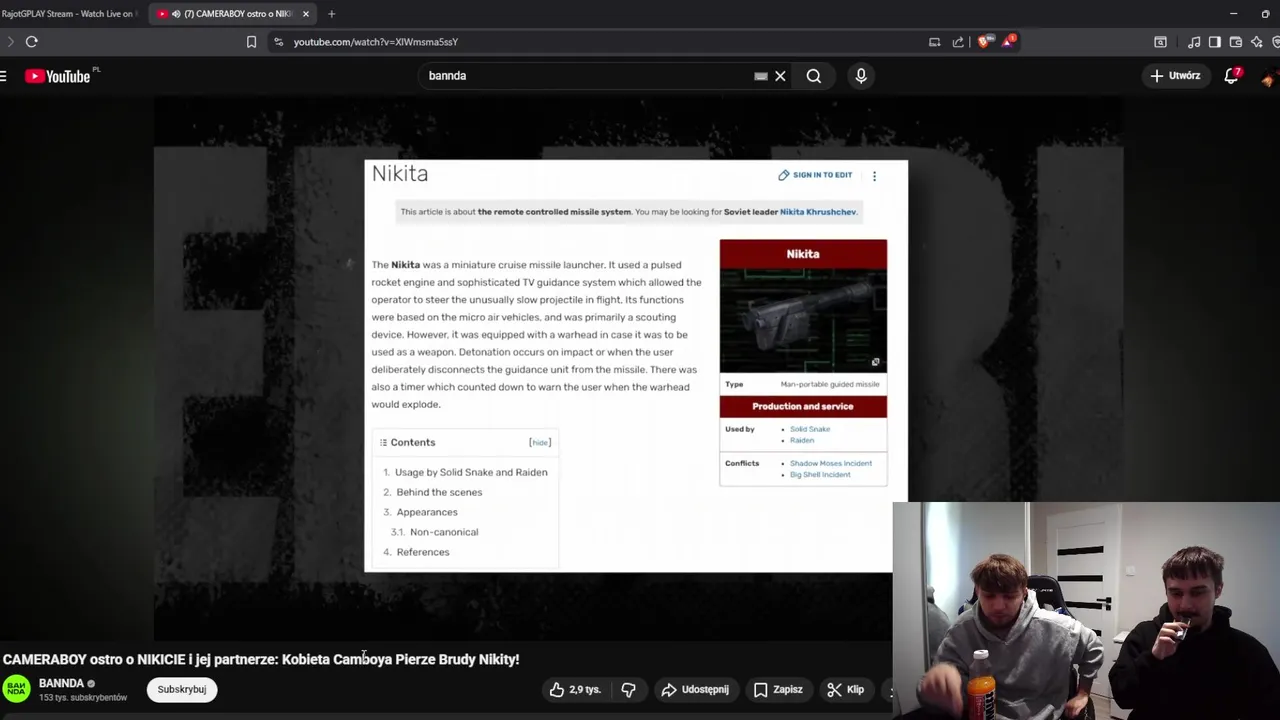Dislike the video
This screenshot has width=1280, height=720.
click(x=628, y=689)
